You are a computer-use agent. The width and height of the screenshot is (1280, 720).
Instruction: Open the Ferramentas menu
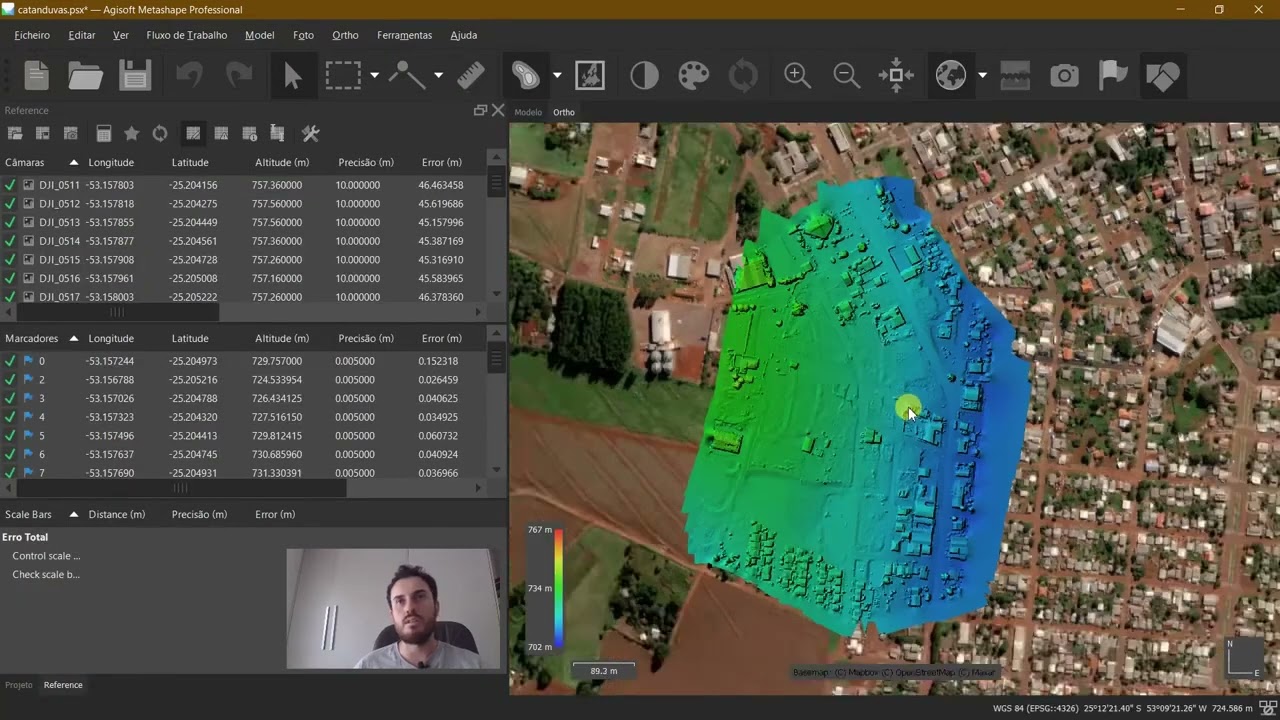click(x=405, y=35)
